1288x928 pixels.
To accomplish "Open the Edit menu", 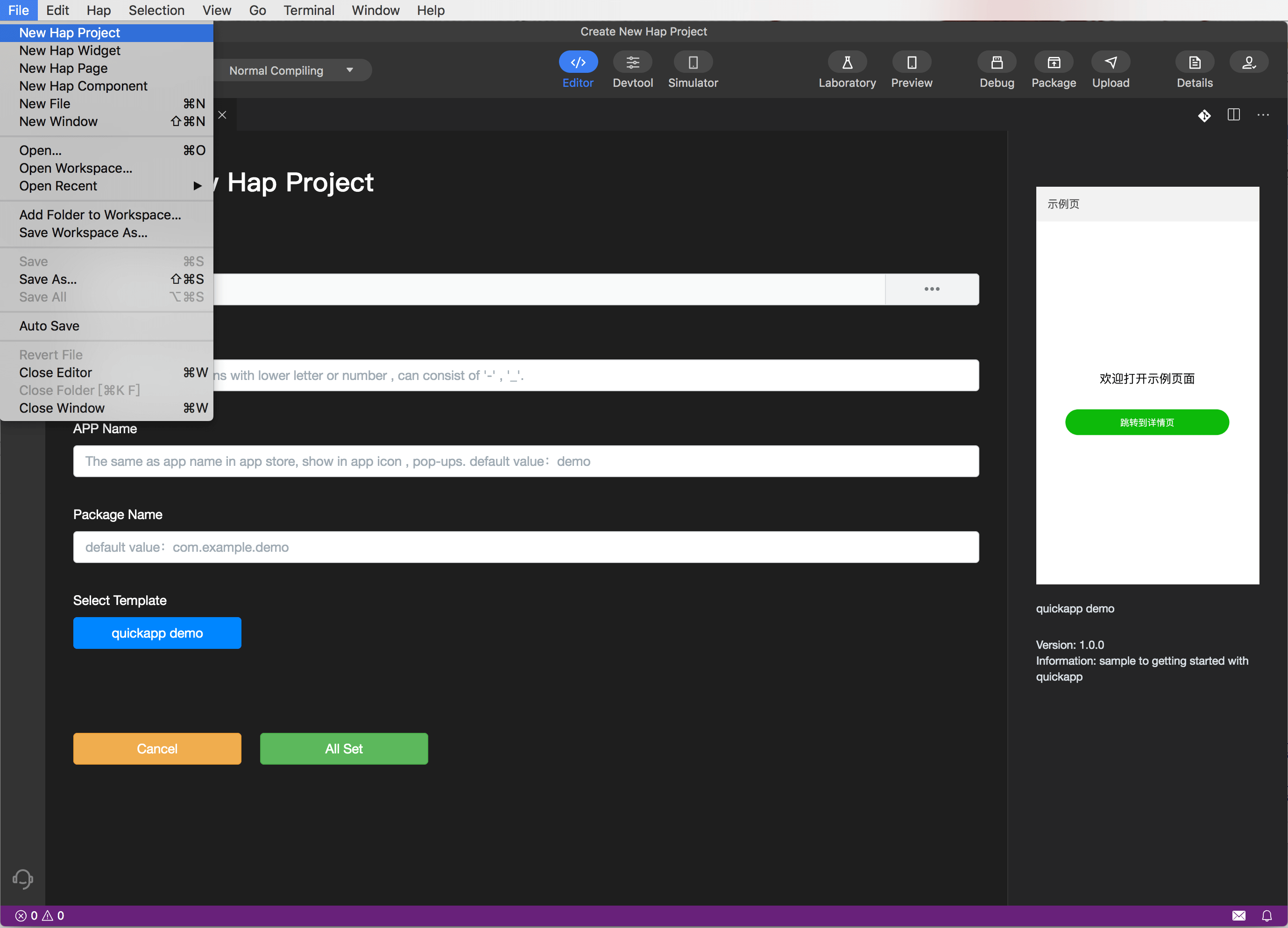I will tap(57, 10).
